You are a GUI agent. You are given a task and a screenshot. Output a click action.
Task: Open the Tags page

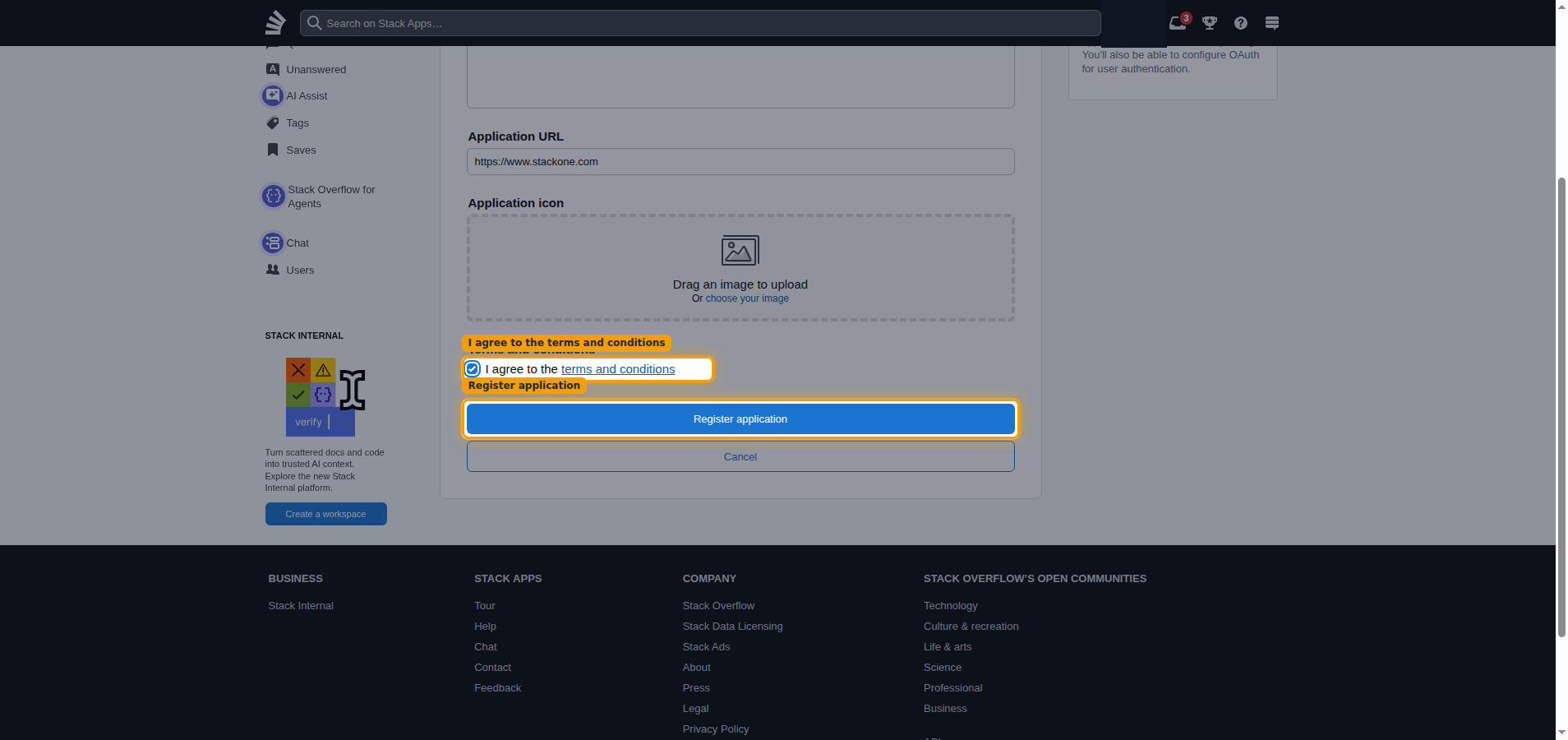tap(297, 123)
